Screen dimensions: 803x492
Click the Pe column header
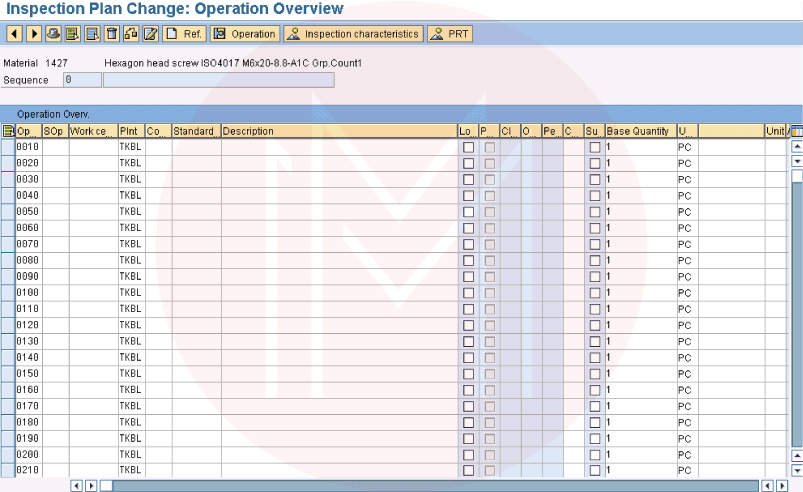[x=553, y=131]
